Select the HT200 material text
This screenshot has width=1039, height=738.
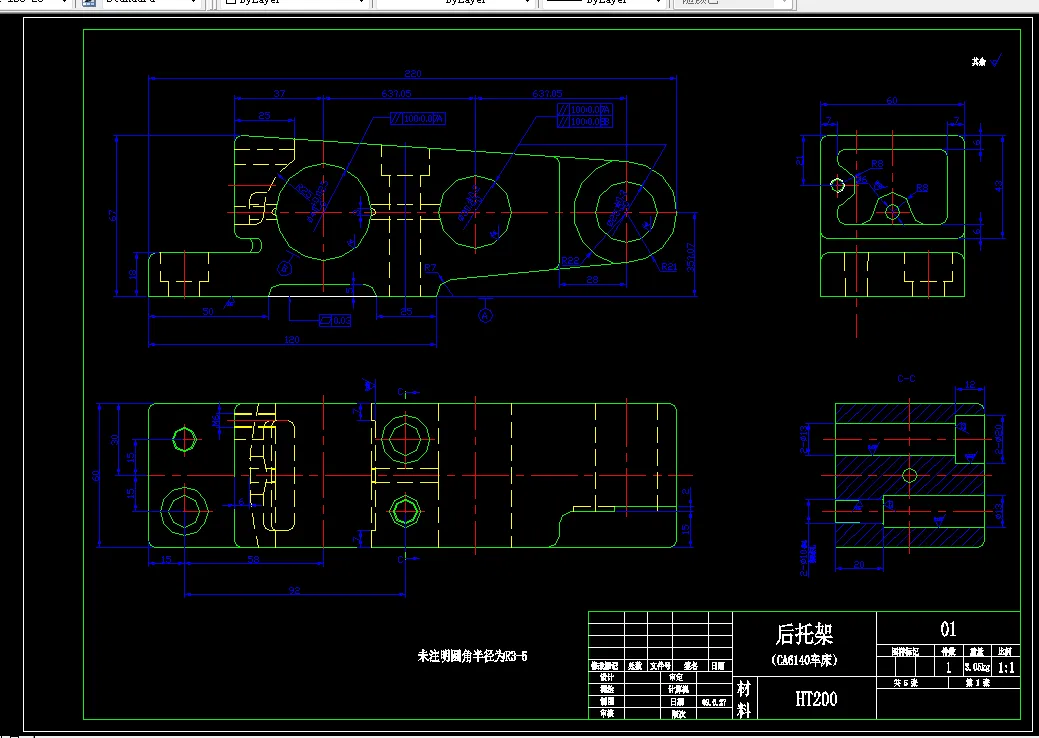(816, 699)
